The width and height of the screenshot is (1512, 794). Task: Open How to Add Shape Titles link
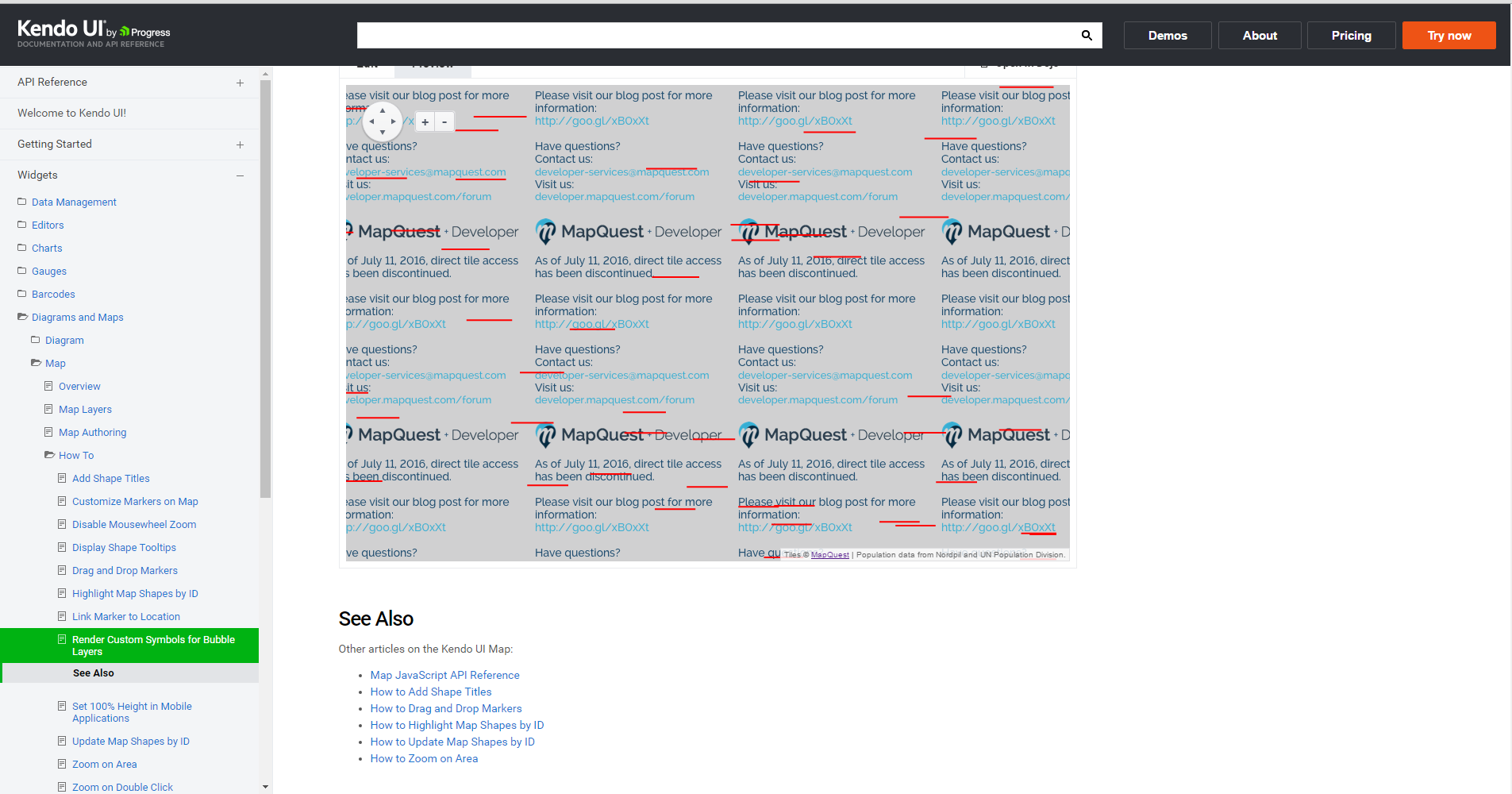pyautogui.click(x=431, y=692)
